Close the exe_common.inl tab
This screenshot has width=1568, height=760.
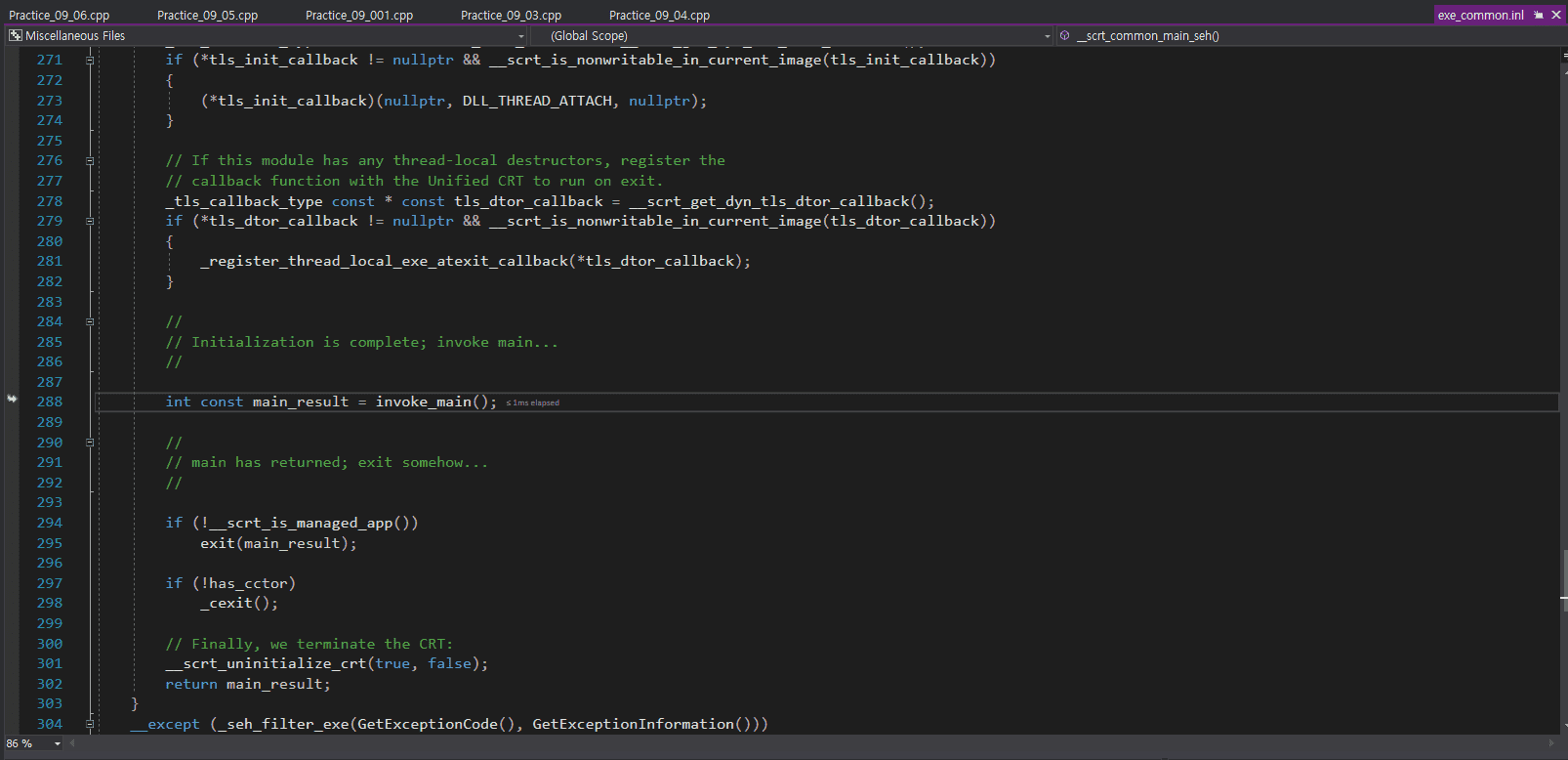pyautogui.click(x=1556, y=15)
